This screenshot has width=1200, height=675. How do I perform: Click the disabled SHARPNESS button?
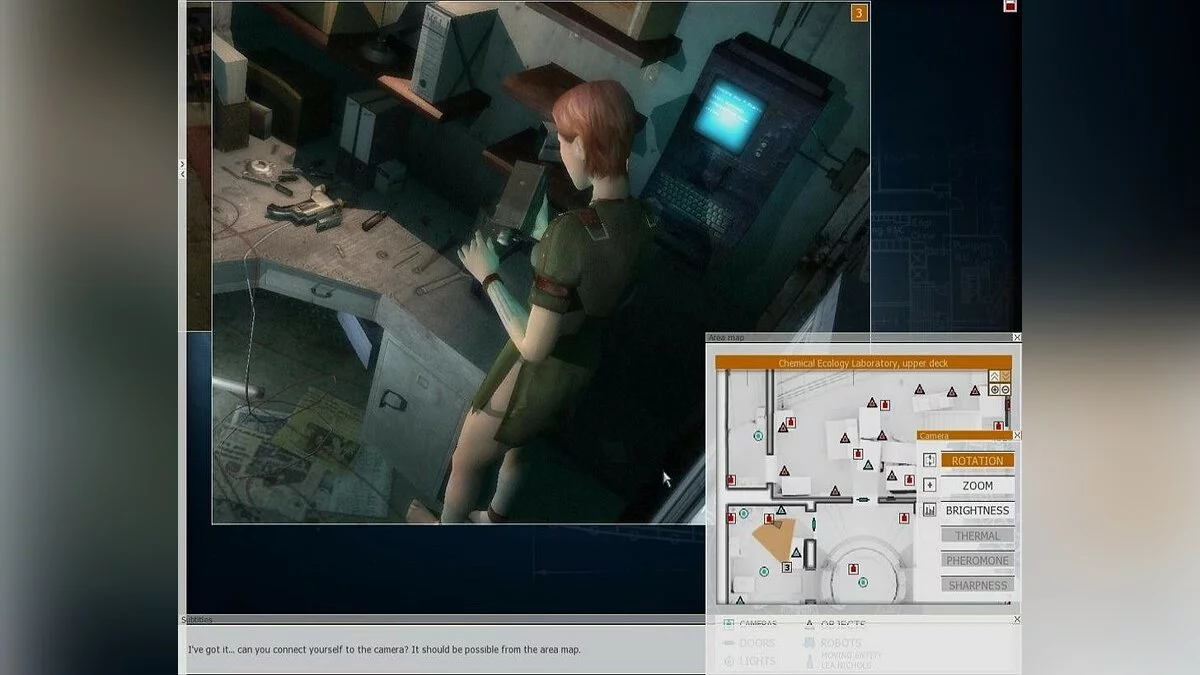[x=977, y=584]
